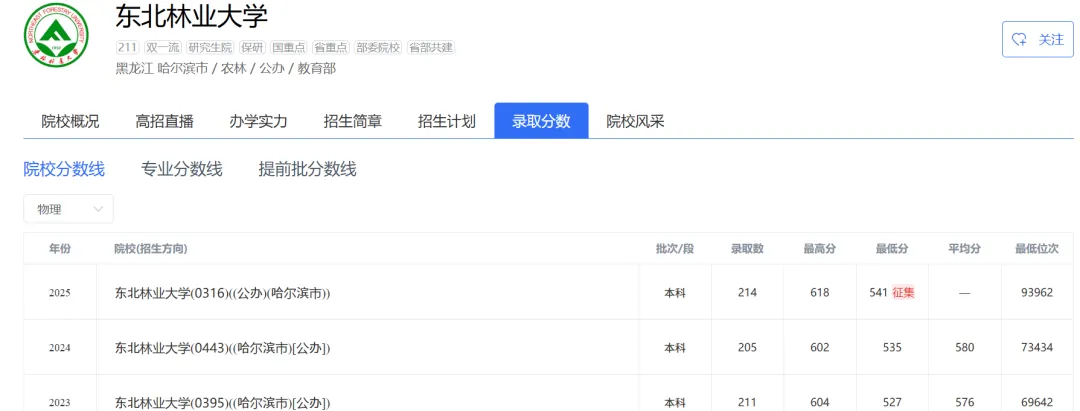The image size is (1080, 411).
Task: Click the 2023 admission count 211
Action: point(747,403)
